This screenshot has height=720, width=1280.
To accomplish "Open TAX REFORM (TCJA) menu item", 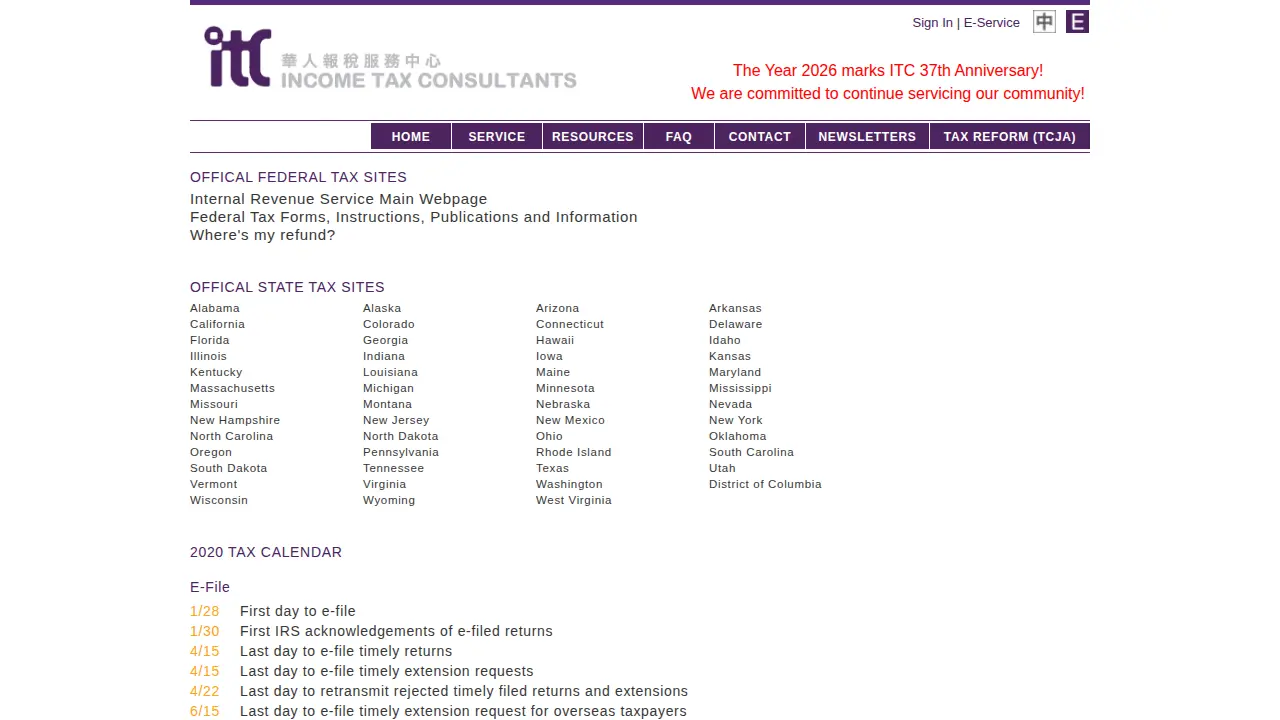I will (1010, 136).
